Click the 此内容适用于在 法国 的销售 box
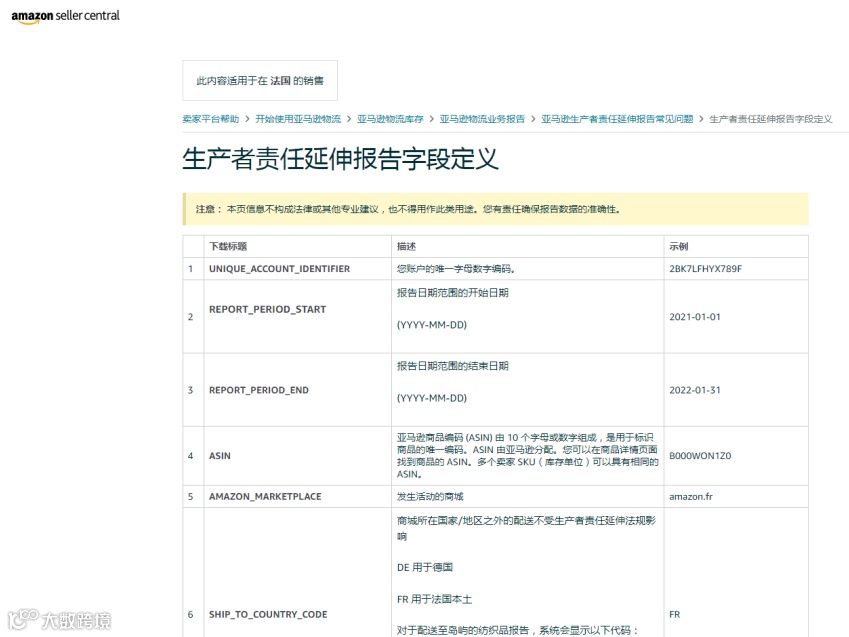 pyautogui.click(x=260, y=81)
